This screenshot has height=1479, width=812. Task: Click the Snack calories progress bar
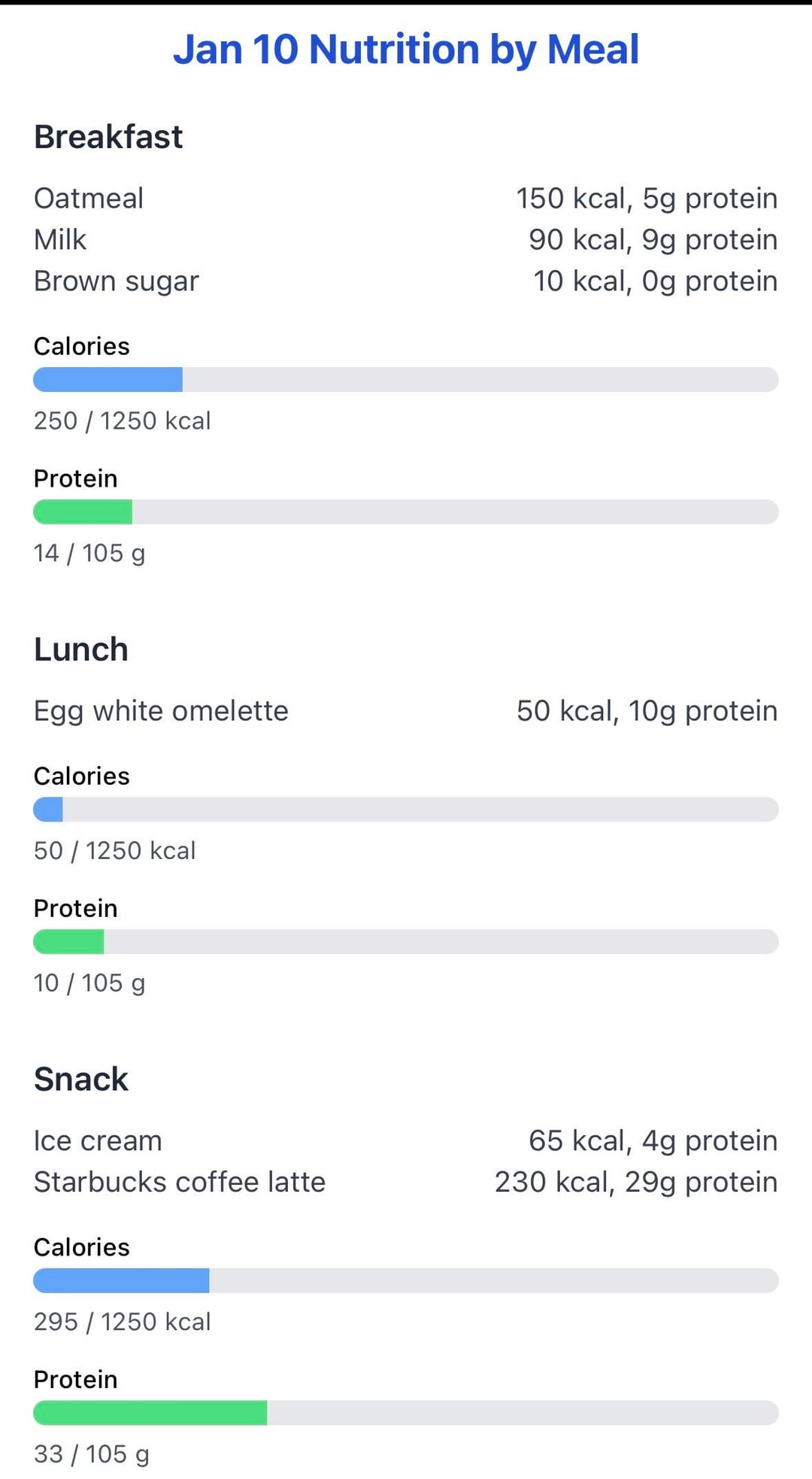(406, 1281)
